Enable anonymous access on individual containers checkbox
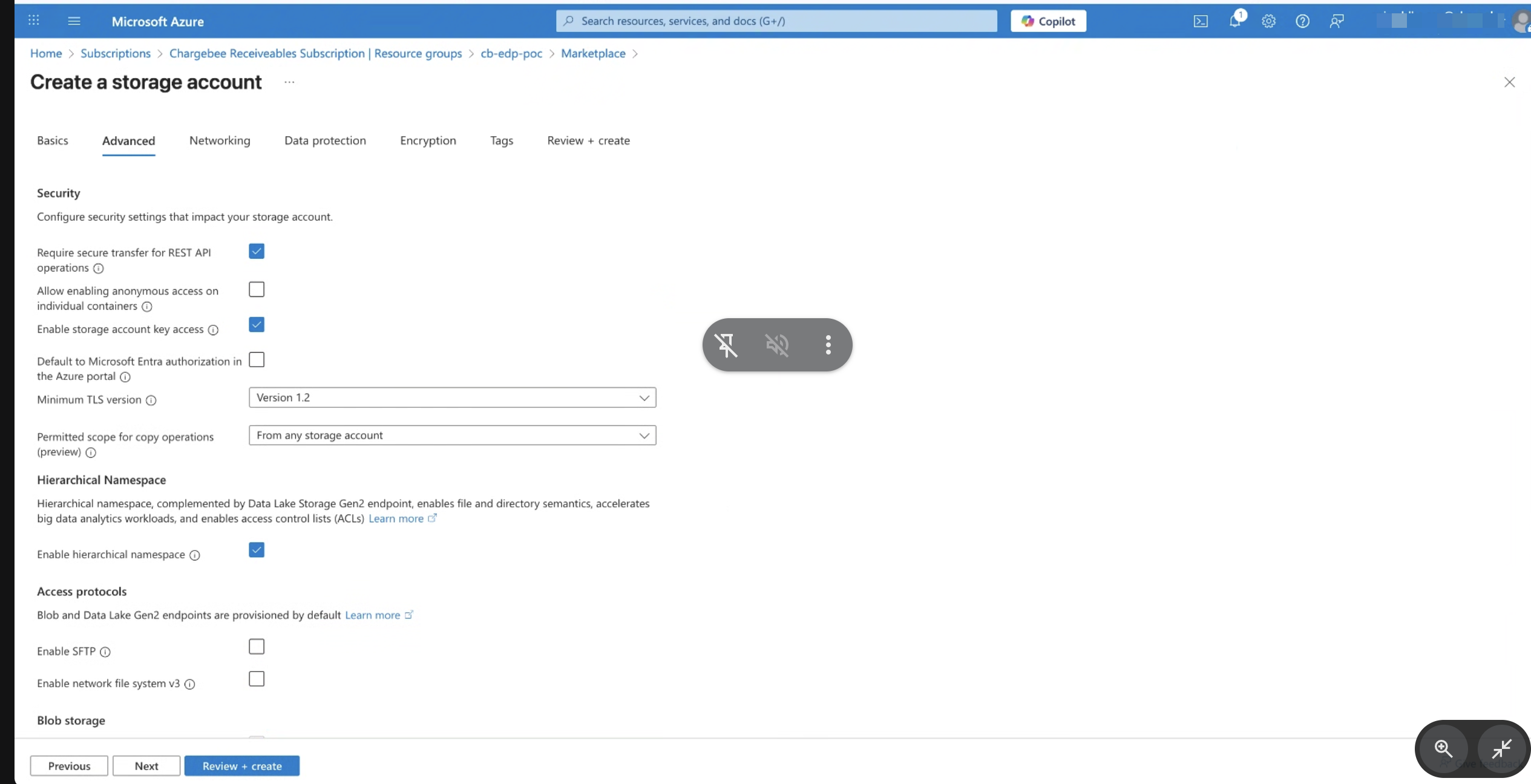The image size is (1531, 784). (257, 290)
